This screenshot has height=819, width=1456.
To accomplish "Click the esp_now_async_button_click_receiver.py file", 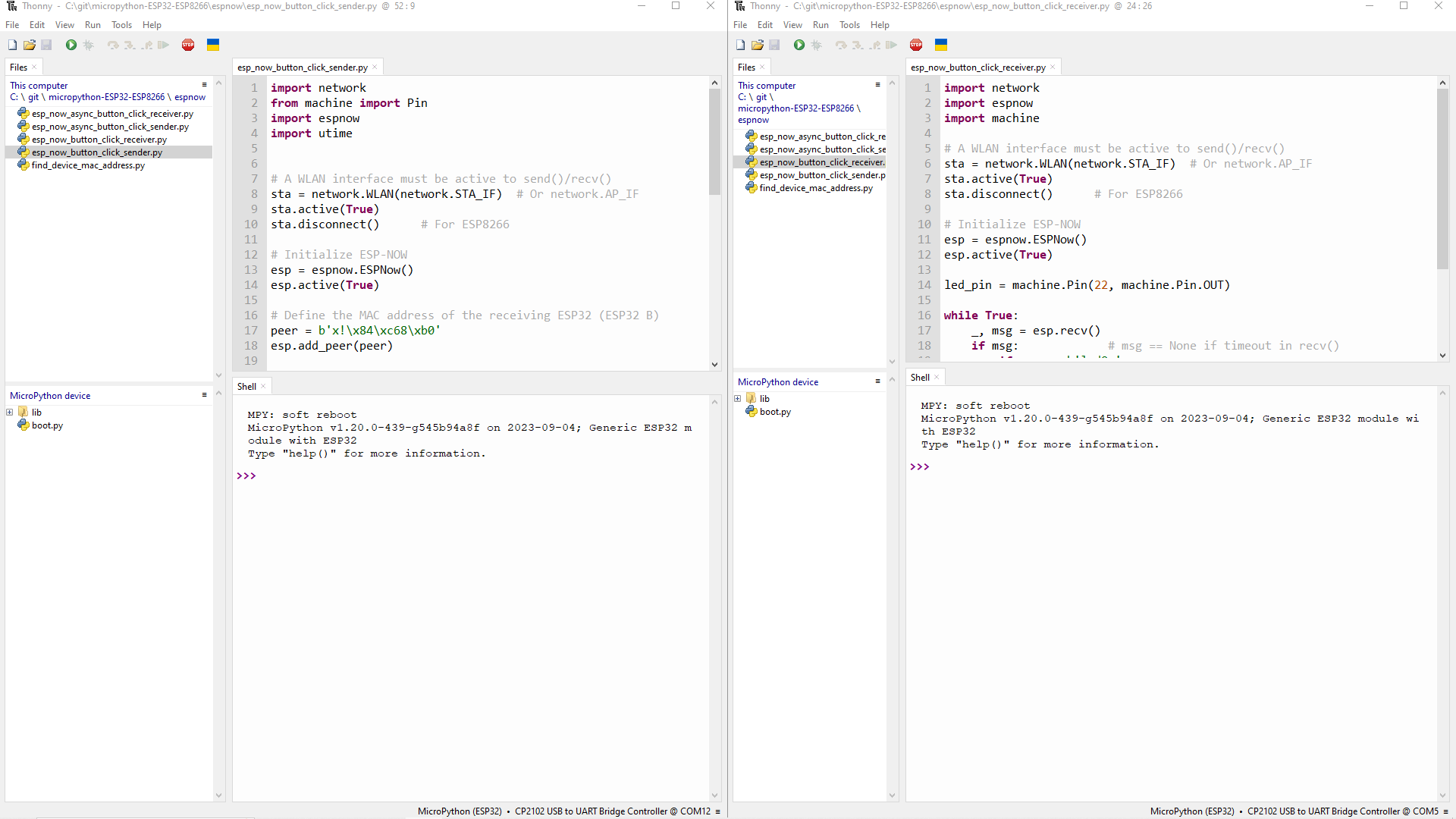I will 112,113.
